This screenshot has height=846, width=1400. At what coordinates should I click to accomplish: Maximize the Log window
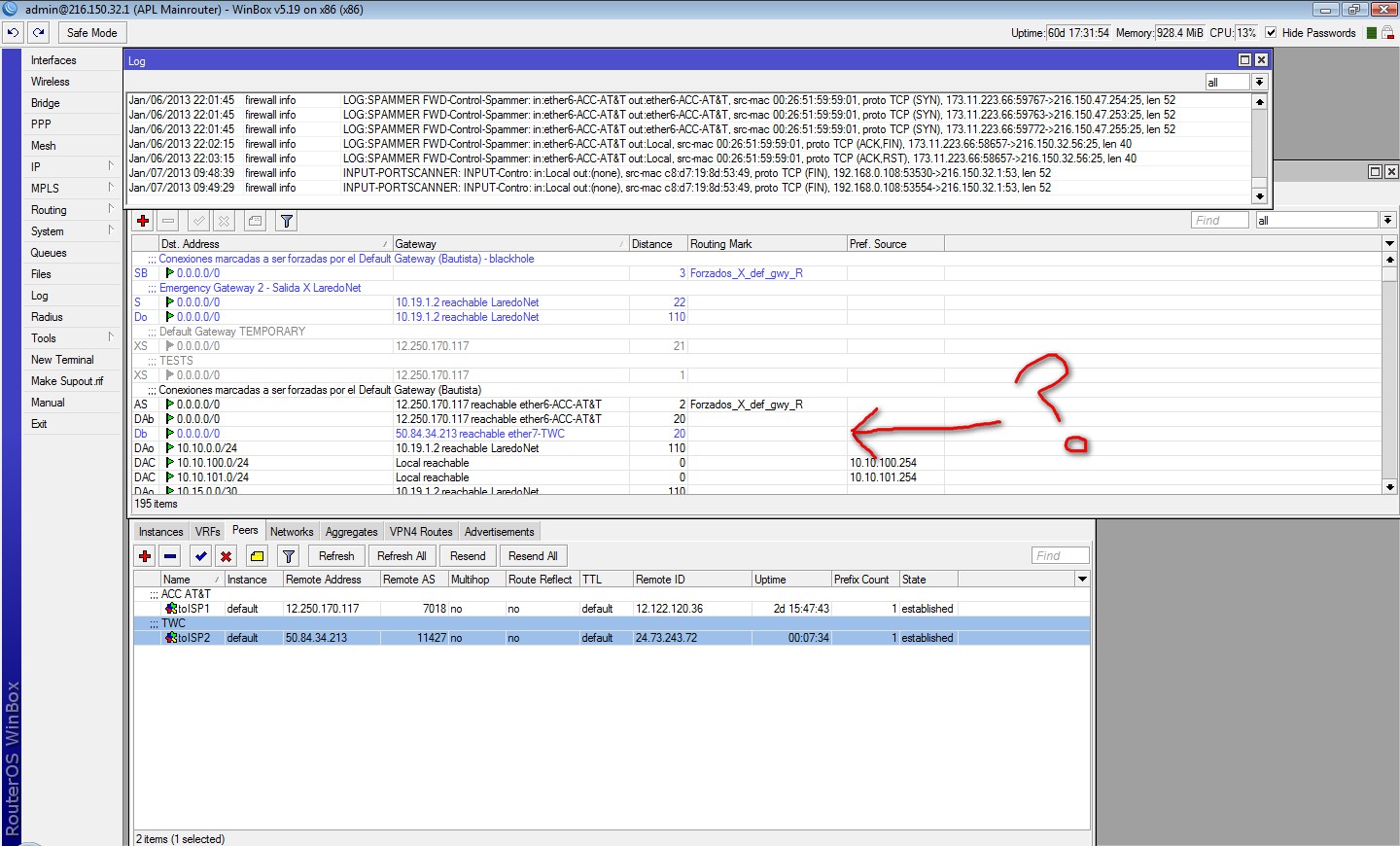(1244, 60)
